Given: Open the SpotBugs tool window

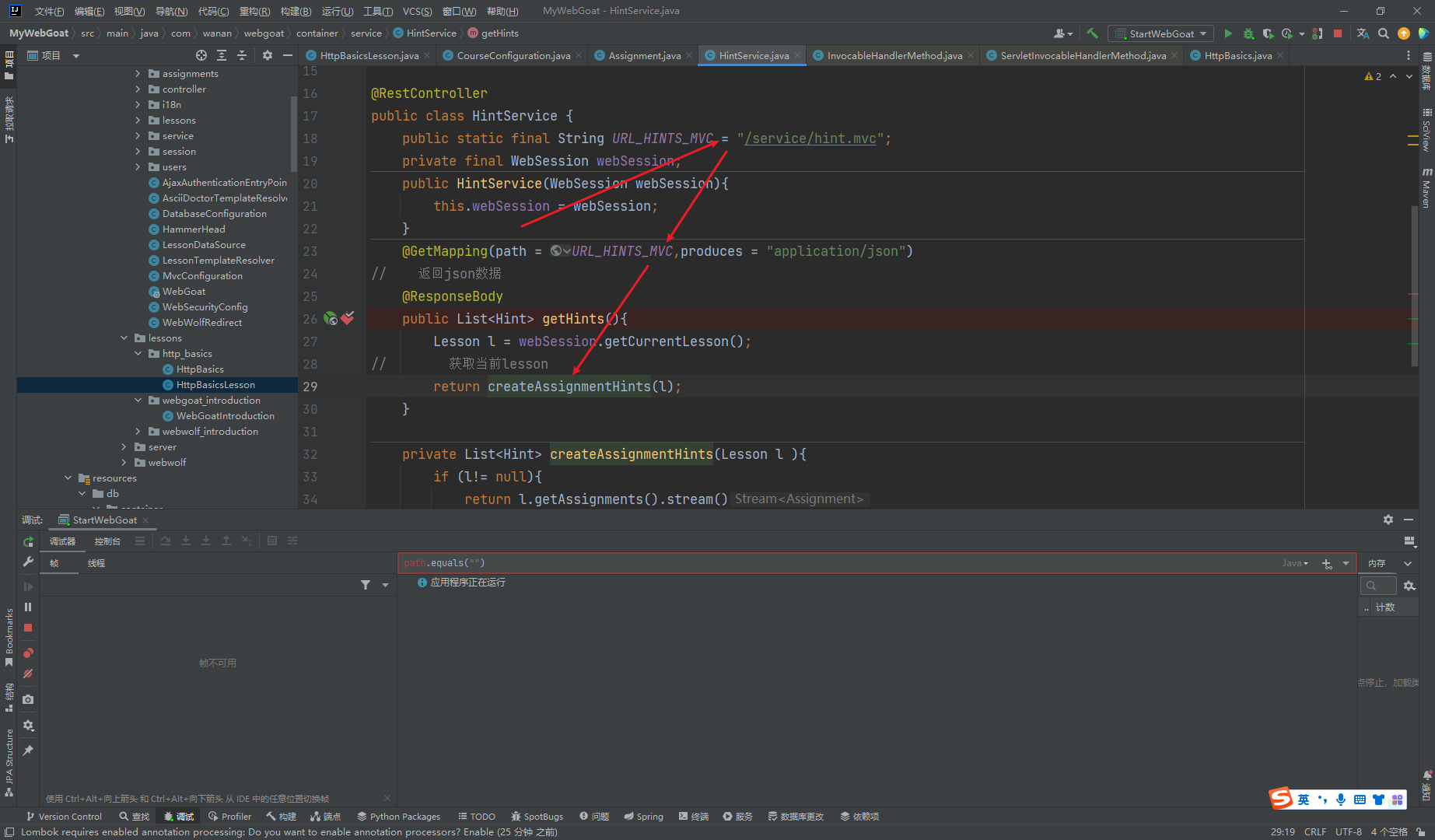Looking at the screenshot, I should pos(537,816).
